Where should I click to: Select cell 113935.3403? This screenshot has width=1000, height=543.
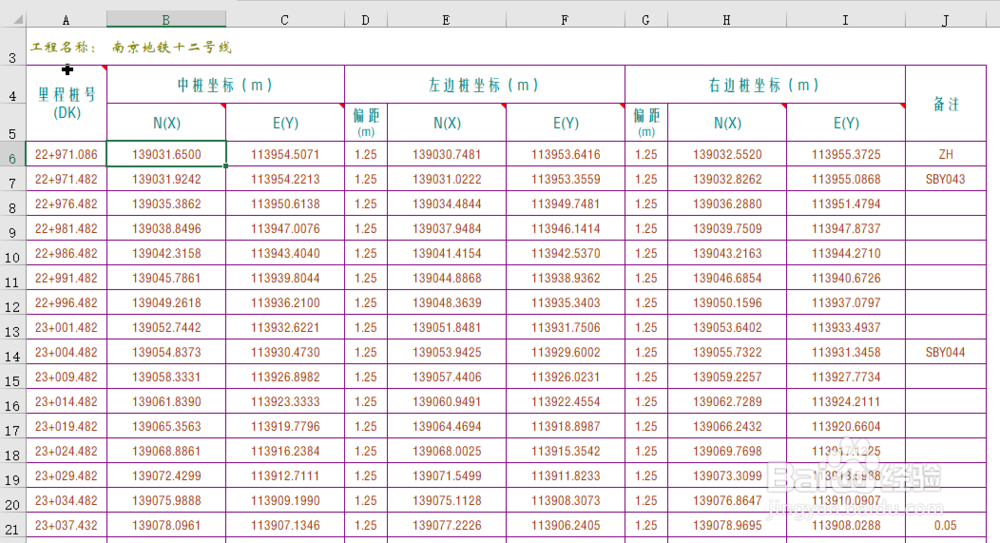(566, 303)
